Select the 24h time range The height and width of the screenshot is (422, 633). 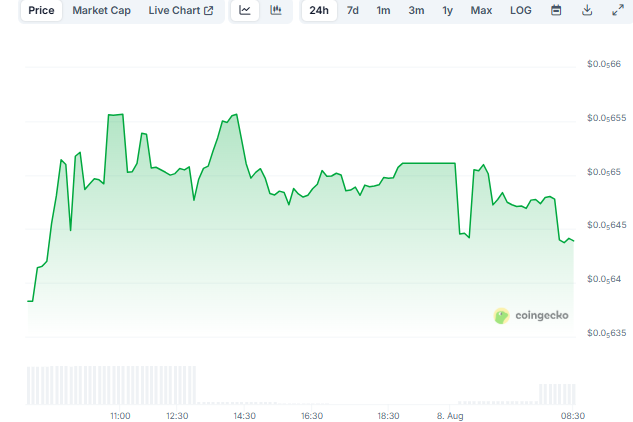(319, 10)
